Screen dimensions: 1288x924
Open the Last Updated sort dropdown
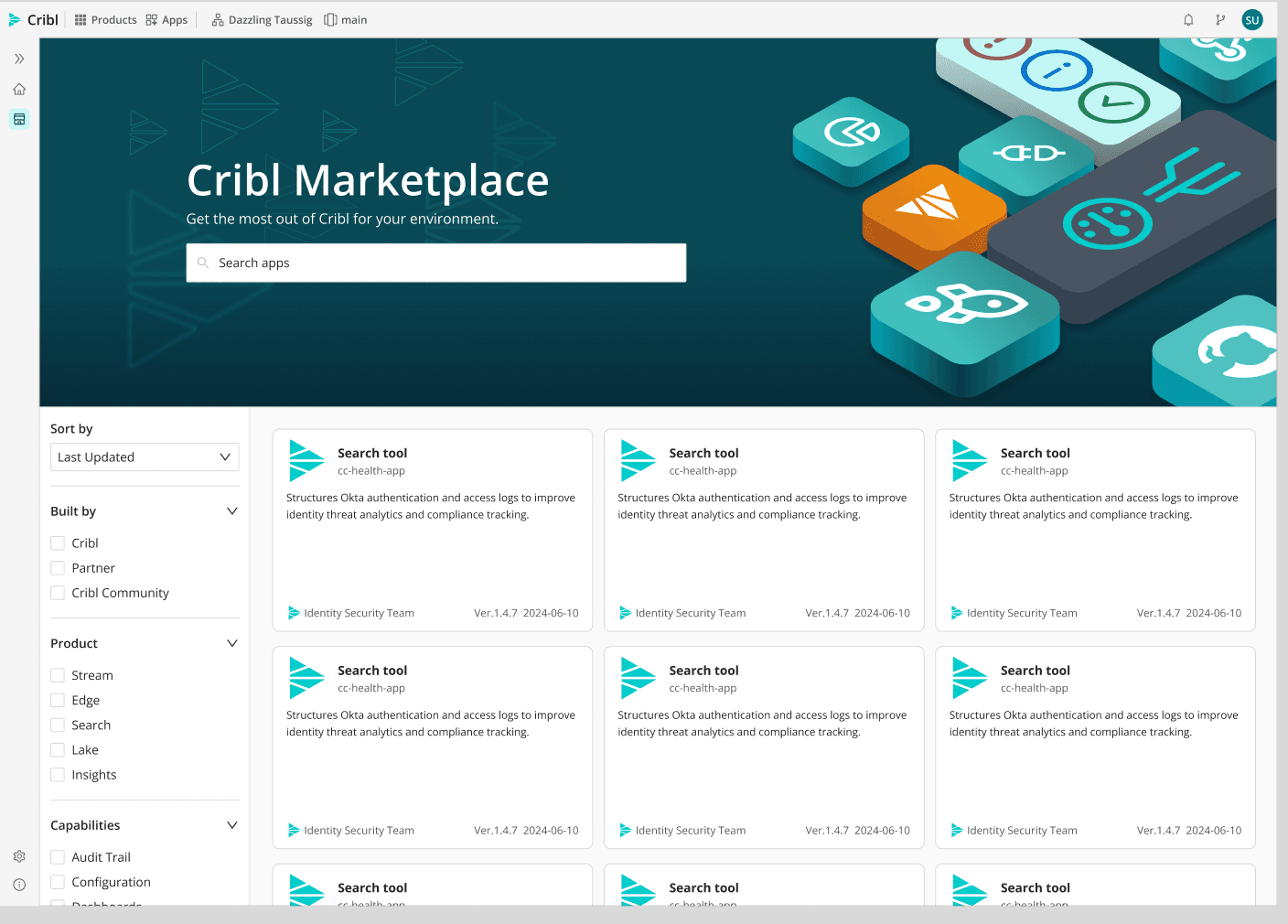(x=145, y=457)
